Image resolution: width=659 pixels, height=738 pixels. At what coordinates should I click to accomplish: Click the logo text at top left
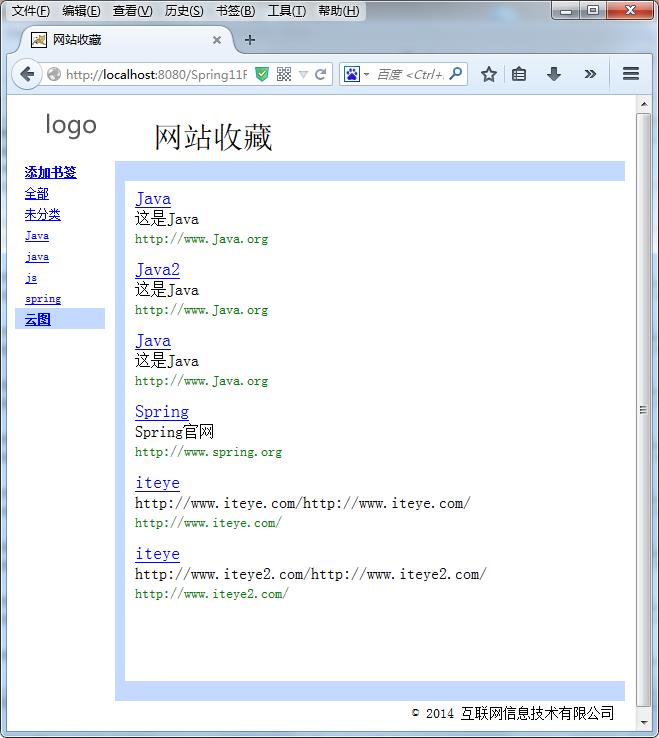(71, 126)
